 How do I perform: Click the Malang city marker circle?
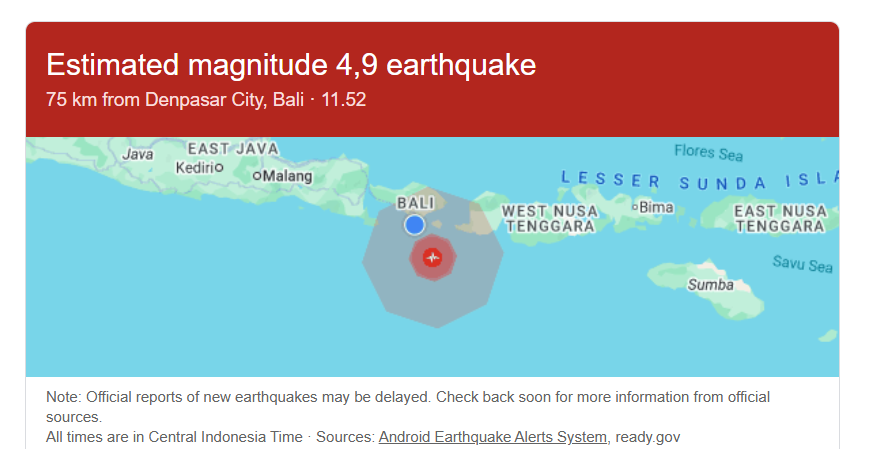[257, 176]
